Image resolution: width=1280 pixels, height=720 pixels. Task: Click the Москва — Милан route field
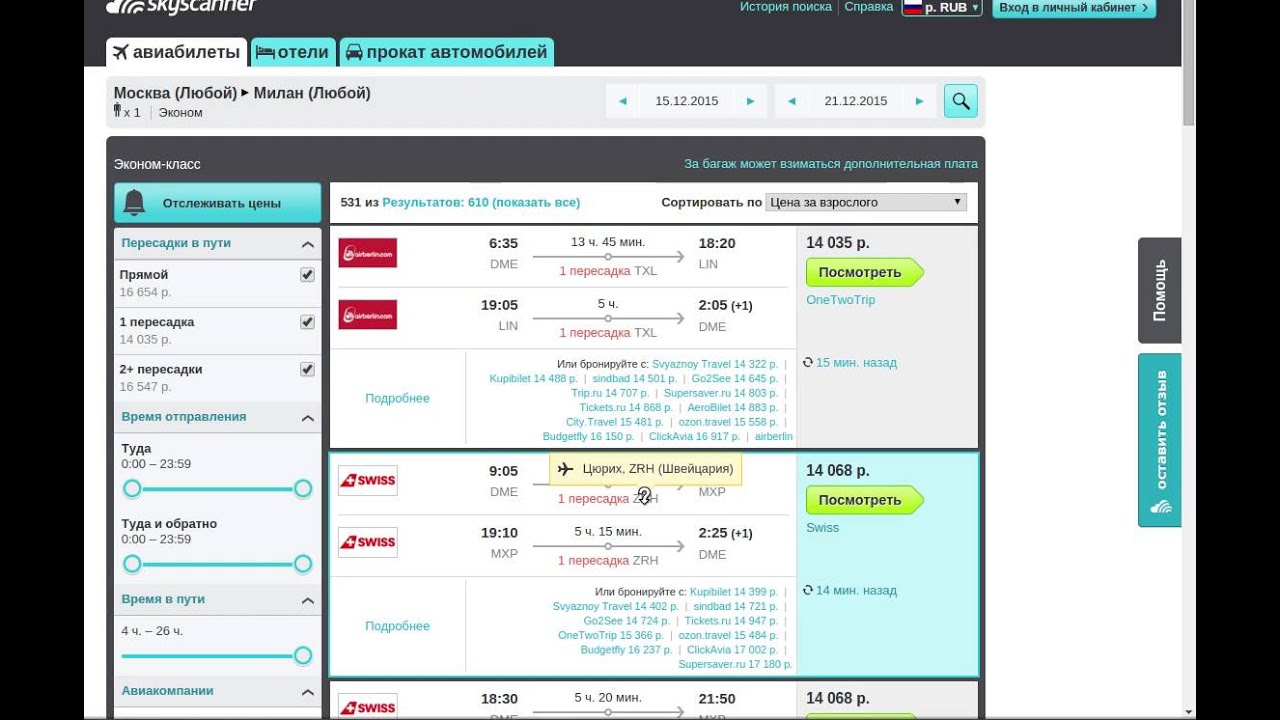[x=242, y=93]
